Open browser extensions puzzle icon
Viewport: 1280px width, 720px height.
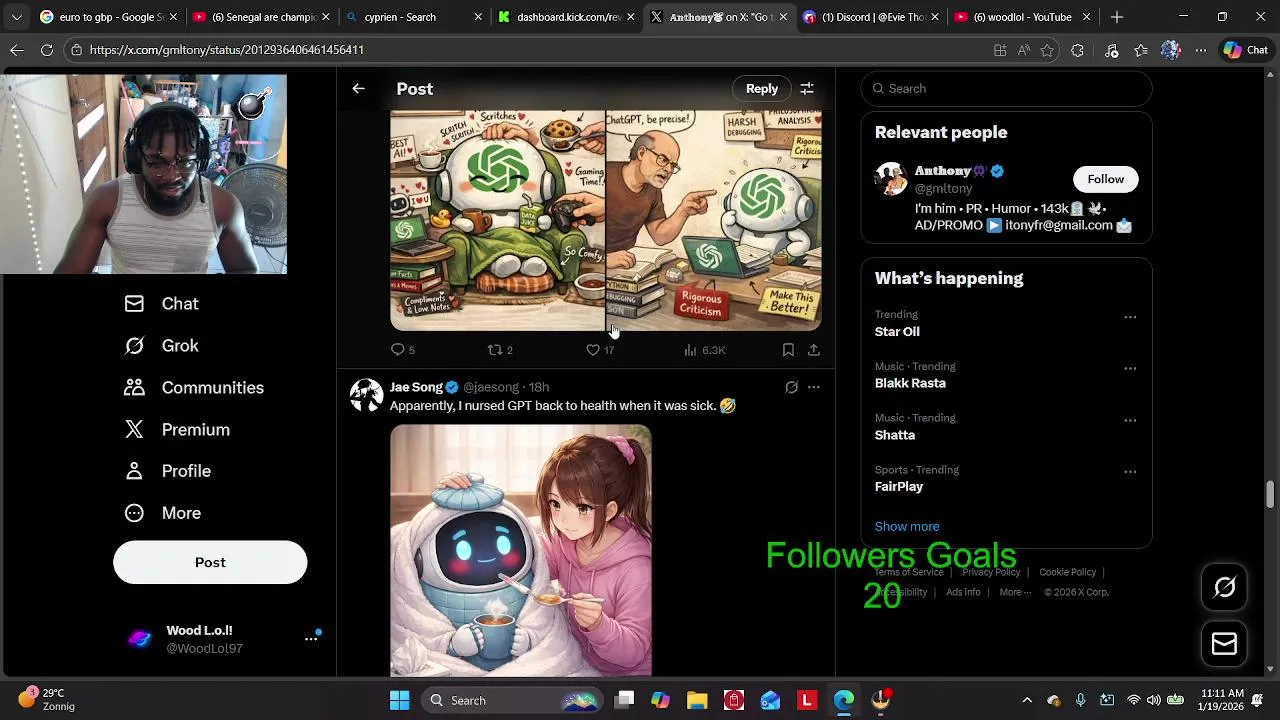click(1077, 50)
